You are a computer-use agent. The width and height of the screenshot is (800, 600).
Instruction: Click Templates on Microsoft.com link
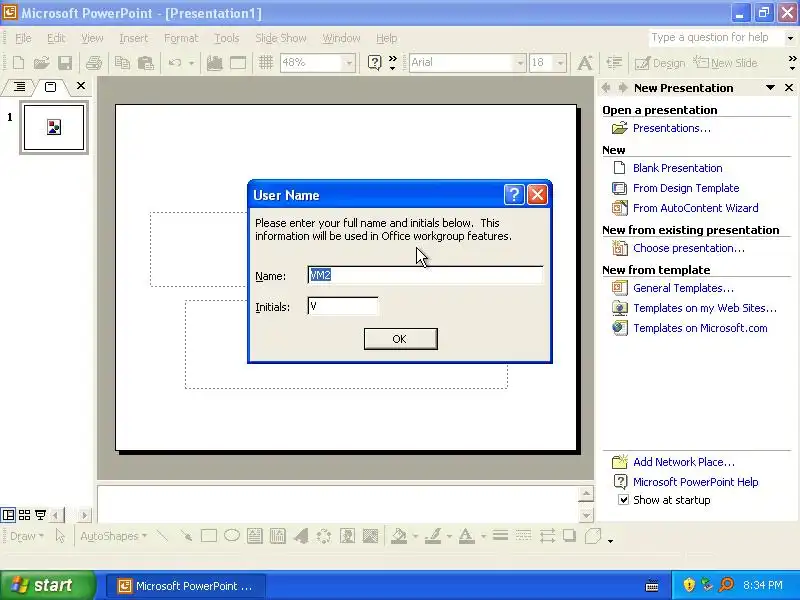(700, 328)
